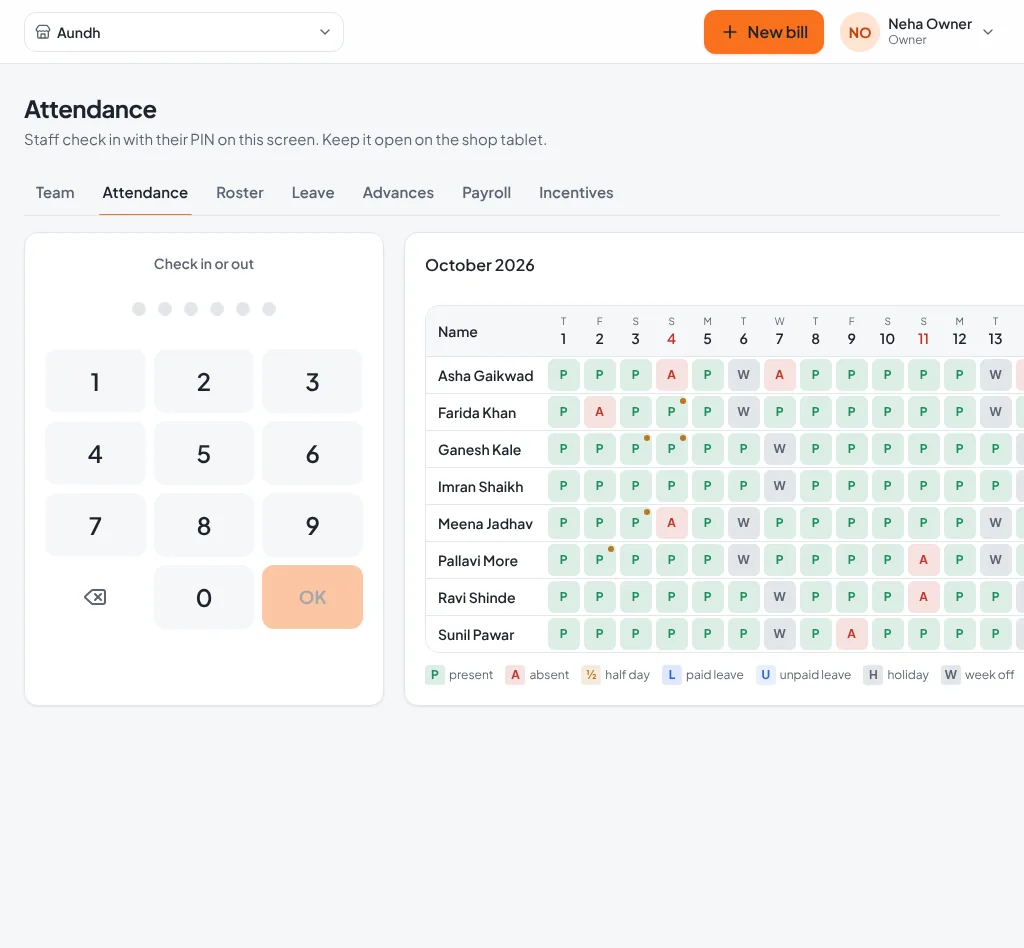This screenshot has width=1024, height=948.
Task: Click the Ravi Shinde name row
Action: click(x=477, y=598)
